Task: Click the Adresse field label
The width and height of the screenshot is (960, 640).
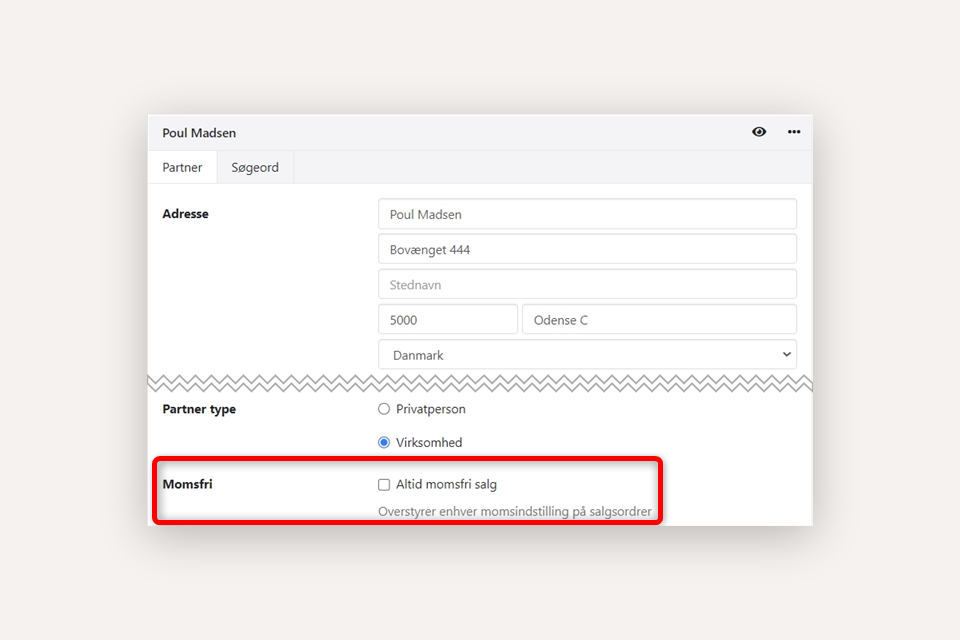Action: [x=185, y=214]
